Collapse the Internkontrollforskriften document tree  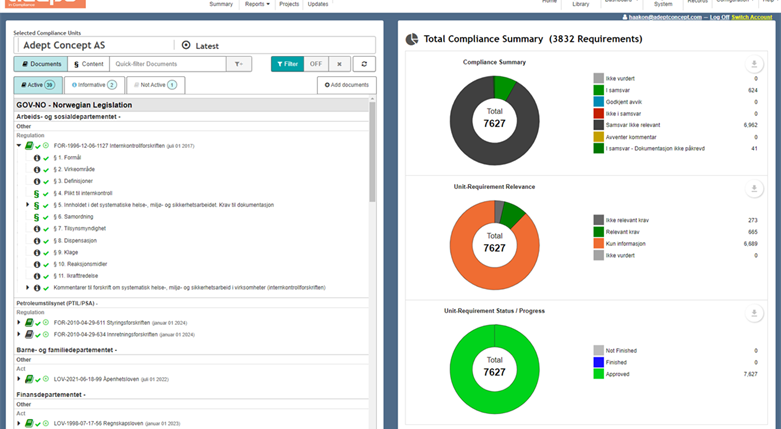click(x=19, y=145)
